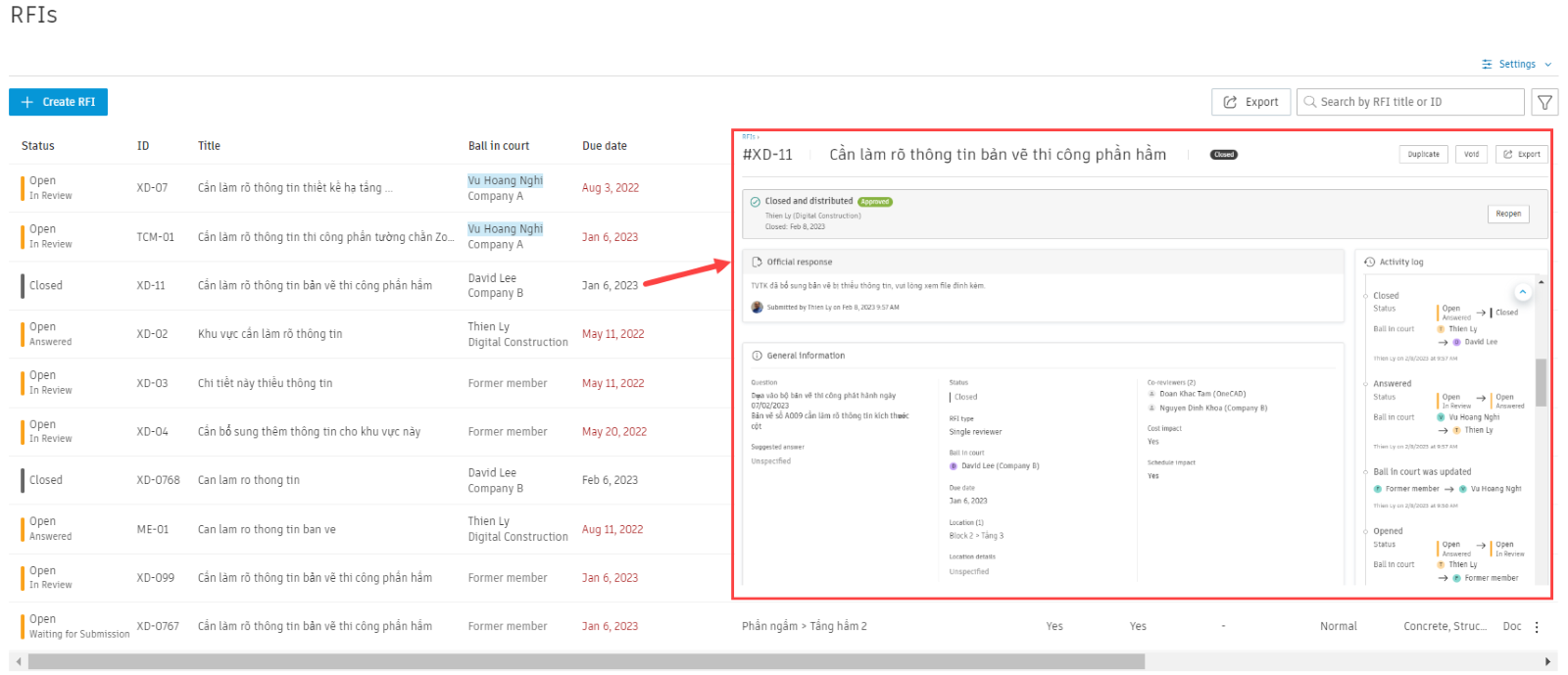Click the horizontal scrollbar right arrow
1568x675 pixels.
(x=1549, y=662)
